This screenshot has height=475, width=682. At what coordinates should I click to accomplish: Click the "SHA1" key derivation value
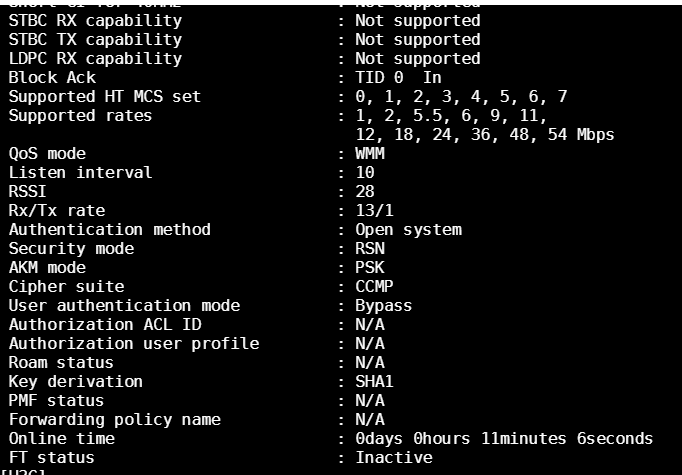375,381
